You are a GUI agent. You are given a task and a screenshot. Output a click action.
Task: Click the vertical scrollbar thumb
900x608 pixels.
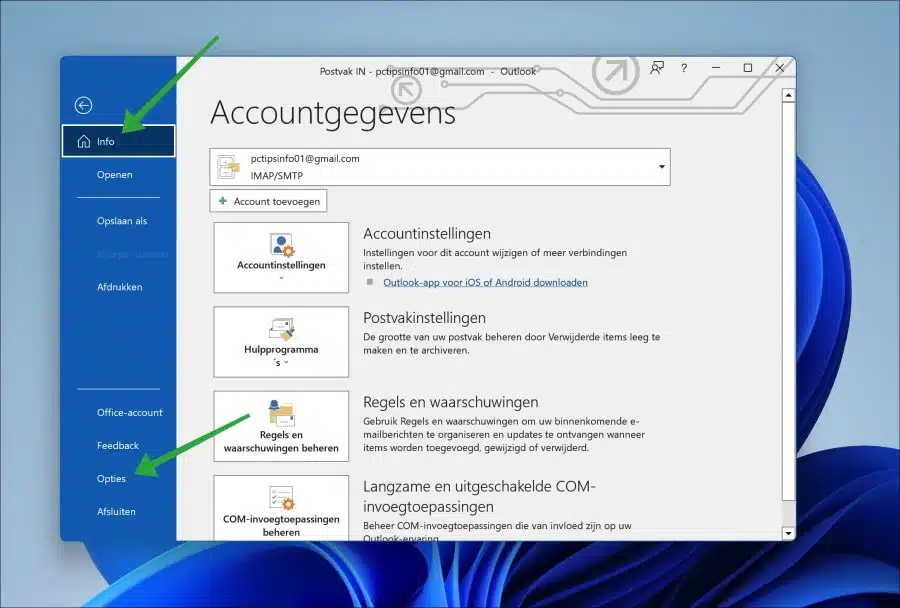pos(789,301)
